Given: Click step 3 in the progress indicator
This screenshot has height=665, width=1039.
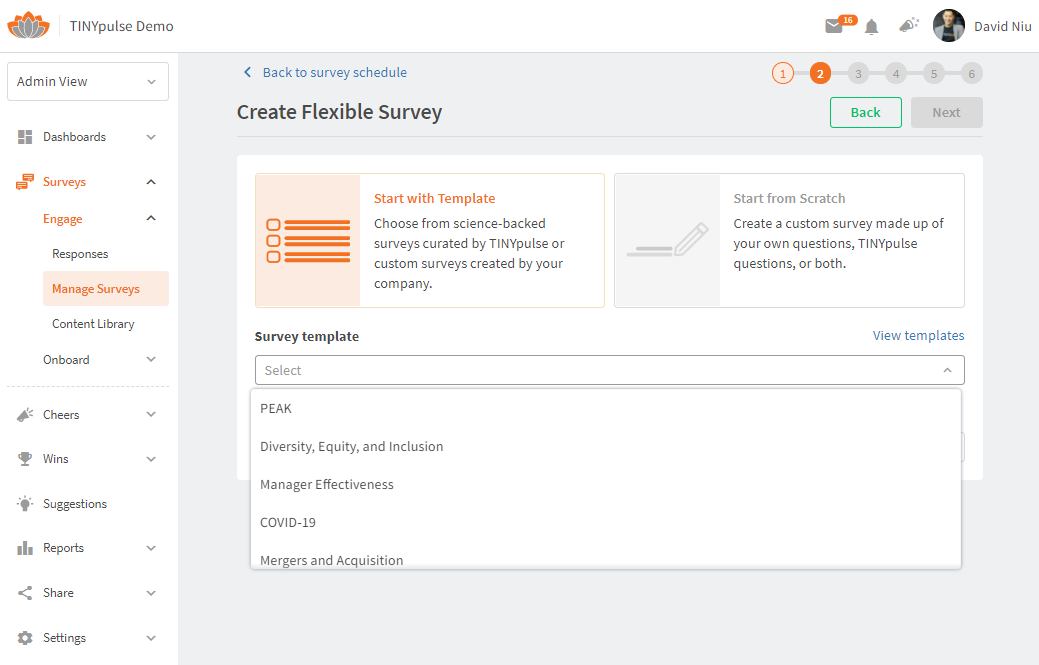Looking at the screenshot, I should pos(858,73).
